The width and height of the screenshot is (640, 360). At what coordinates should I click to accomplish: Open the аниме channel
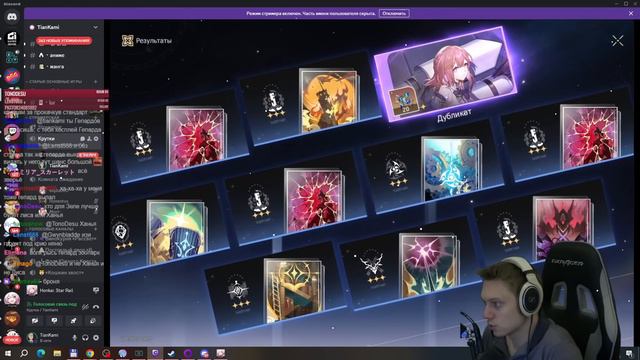pos(57,55)
